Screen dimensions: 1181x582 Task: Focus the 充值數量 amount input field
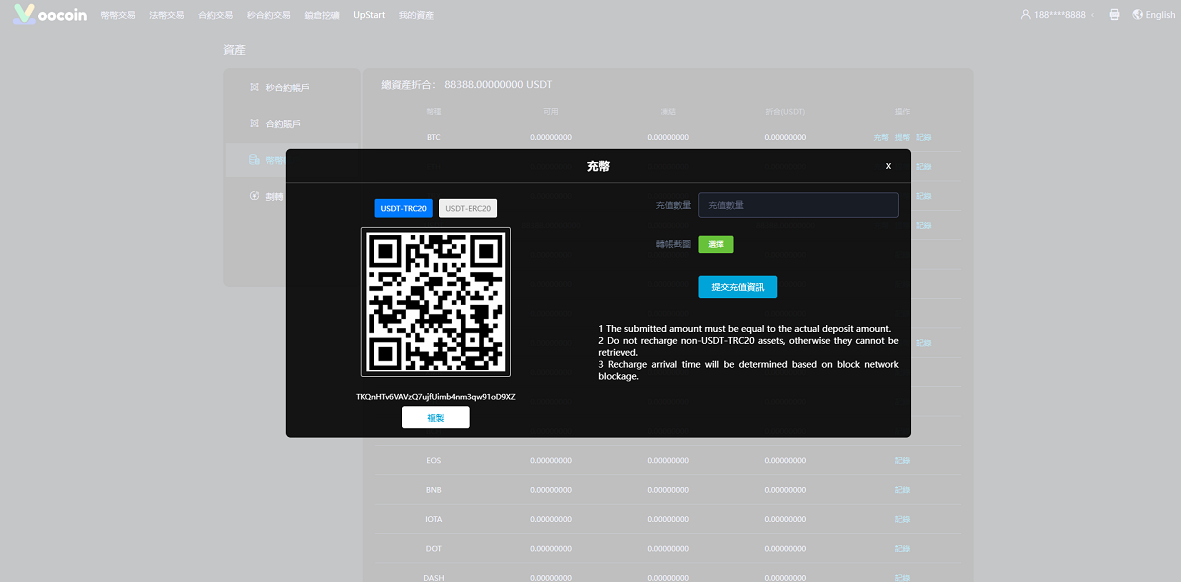point(798,205)
